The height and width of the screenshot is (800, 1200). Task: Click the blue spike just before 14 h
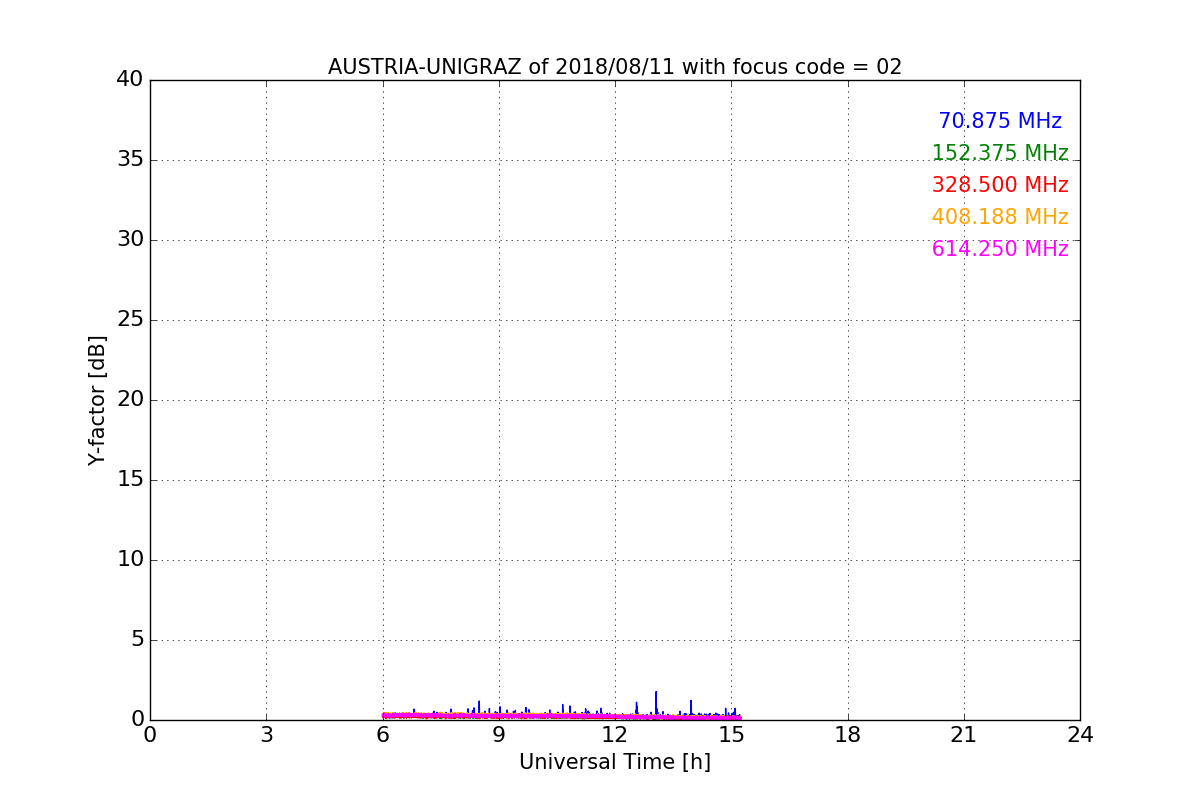click(x=691, y=708)
